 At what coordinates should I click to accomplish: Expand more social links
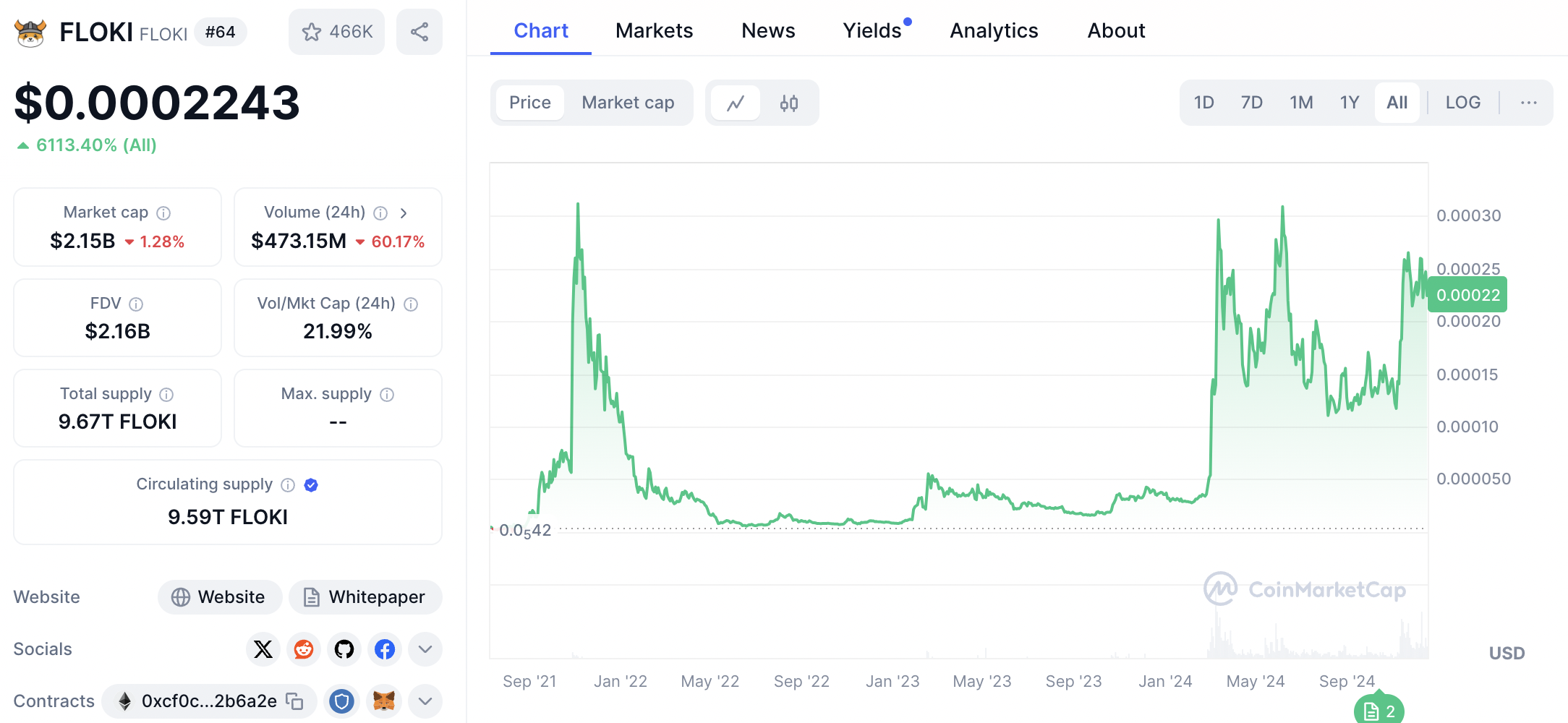tap(425, 649)
